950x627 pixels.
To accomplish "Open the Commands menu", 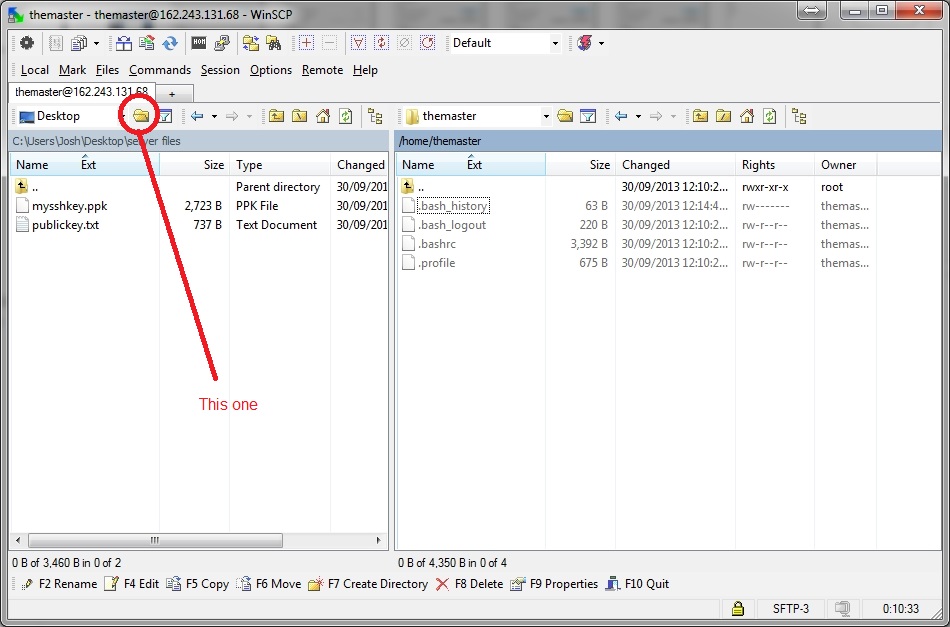I will point(159,70).
